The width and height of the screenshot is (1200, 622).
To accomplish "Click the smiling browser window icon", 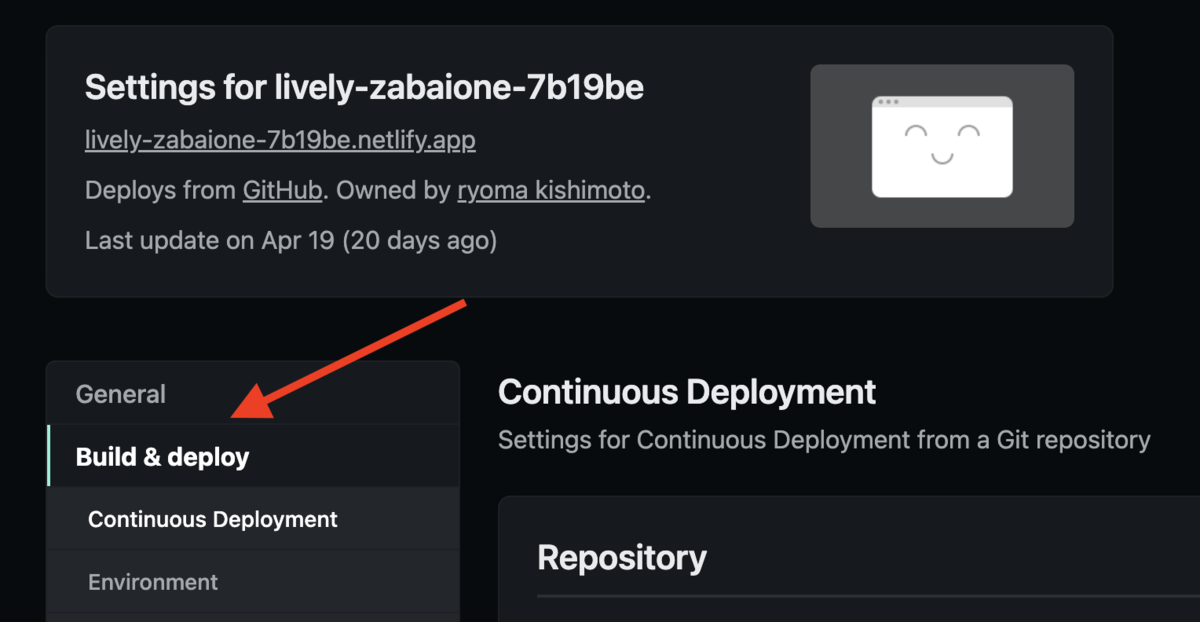I will click(x=942, y=147).
